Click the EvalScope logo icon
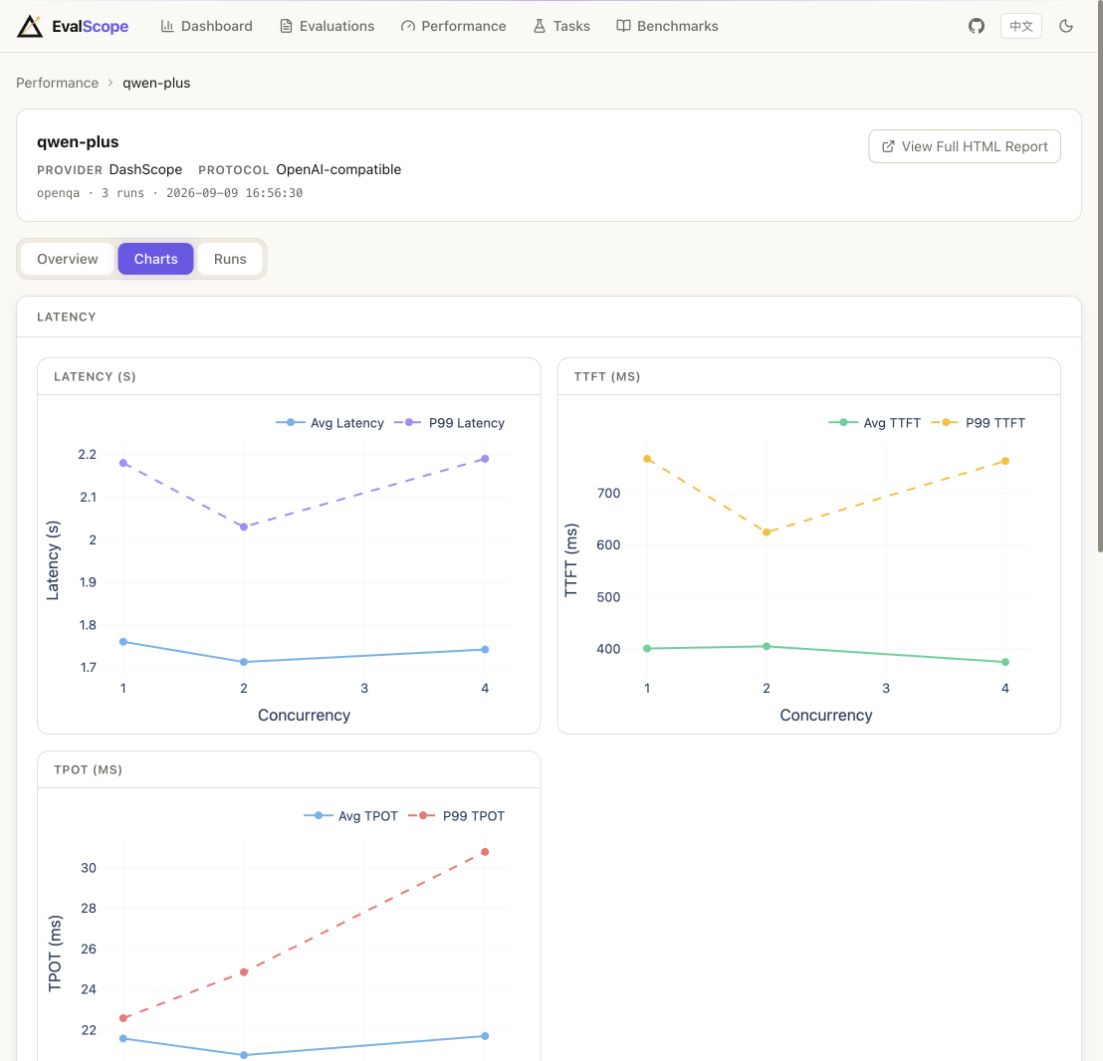This screenshot has width=1103, height=1061. (30, 26)
